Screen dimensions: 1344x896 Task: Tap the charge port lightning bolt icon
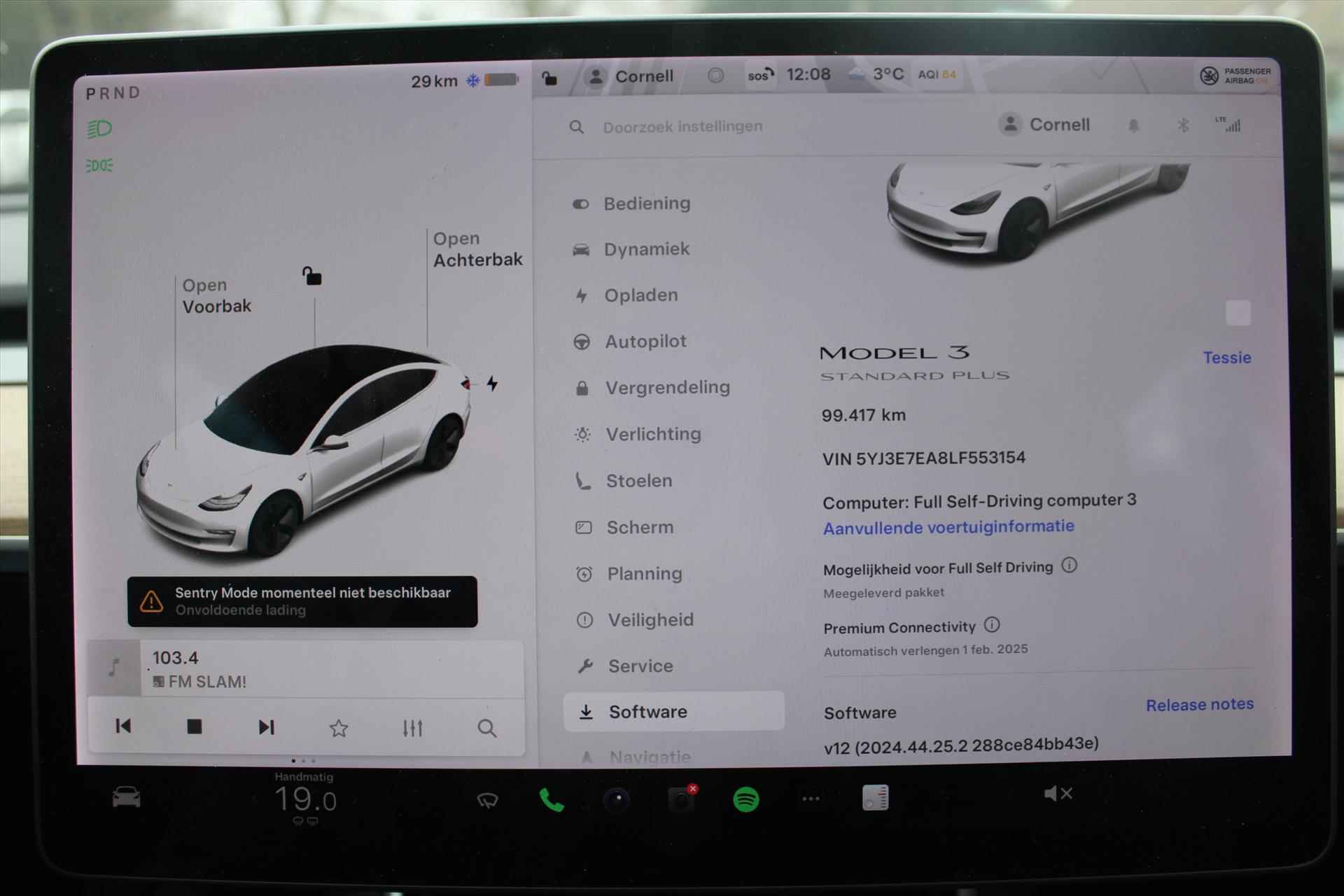[x=492, y=383]
